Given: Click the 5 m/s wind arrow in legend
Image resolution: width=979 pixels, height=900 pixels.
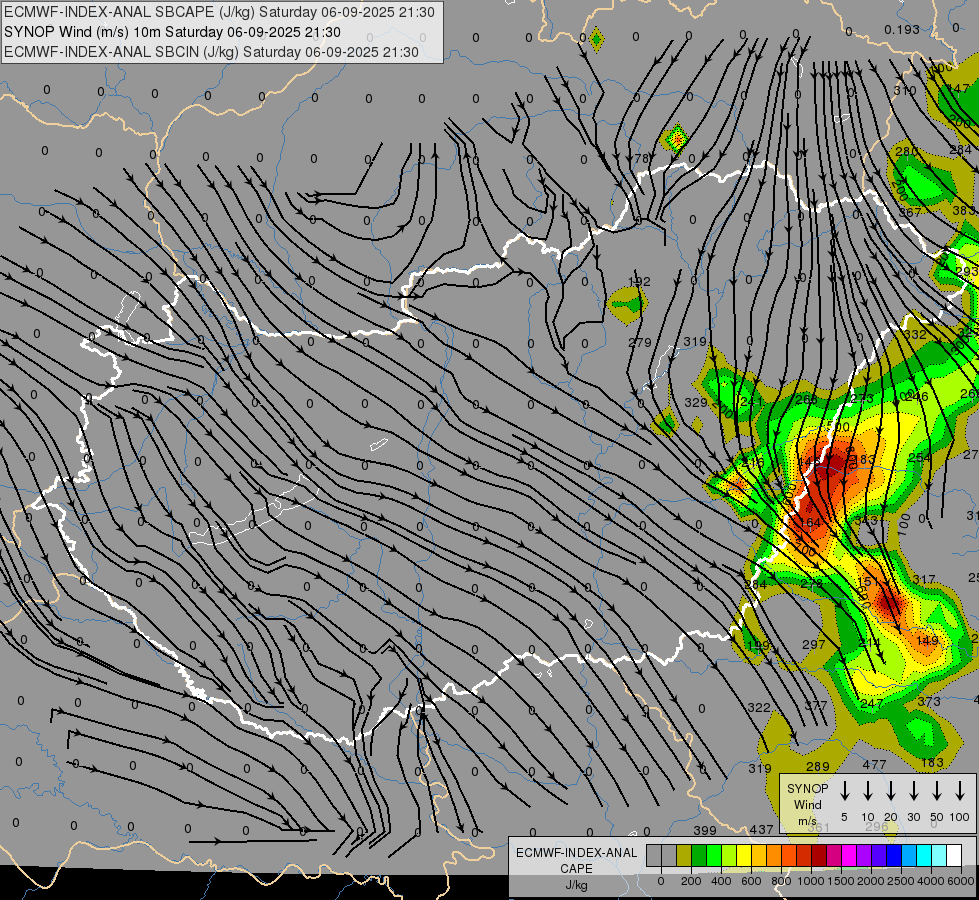Looking at the screenshot, I should click(844, 791).
